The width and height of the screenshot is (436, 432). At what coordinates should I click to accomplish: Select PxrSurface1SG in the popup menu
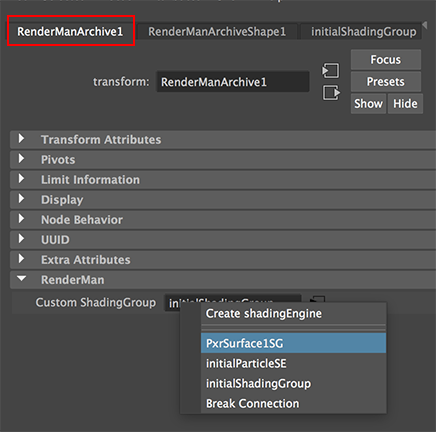point(293,343)
